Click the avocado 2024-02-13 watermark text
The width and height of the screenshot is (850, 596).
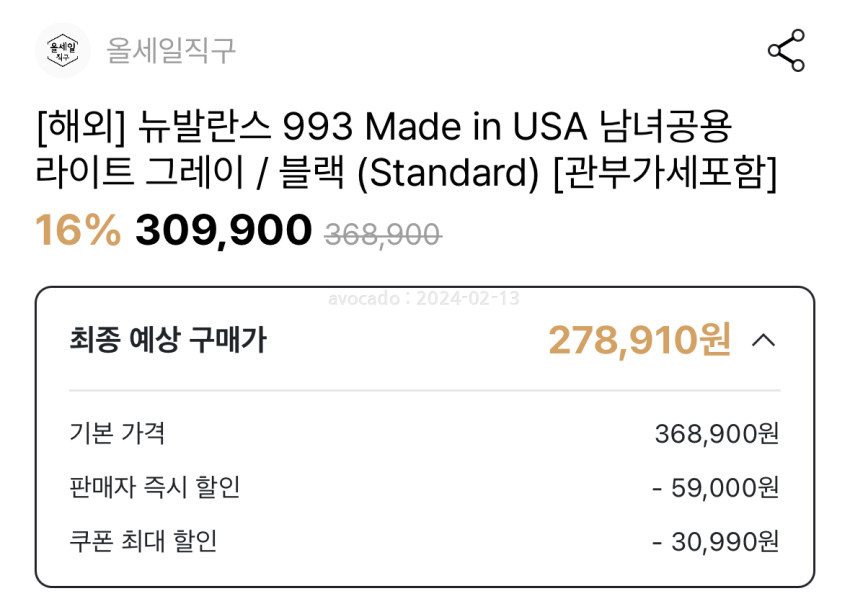click(424, 298)
